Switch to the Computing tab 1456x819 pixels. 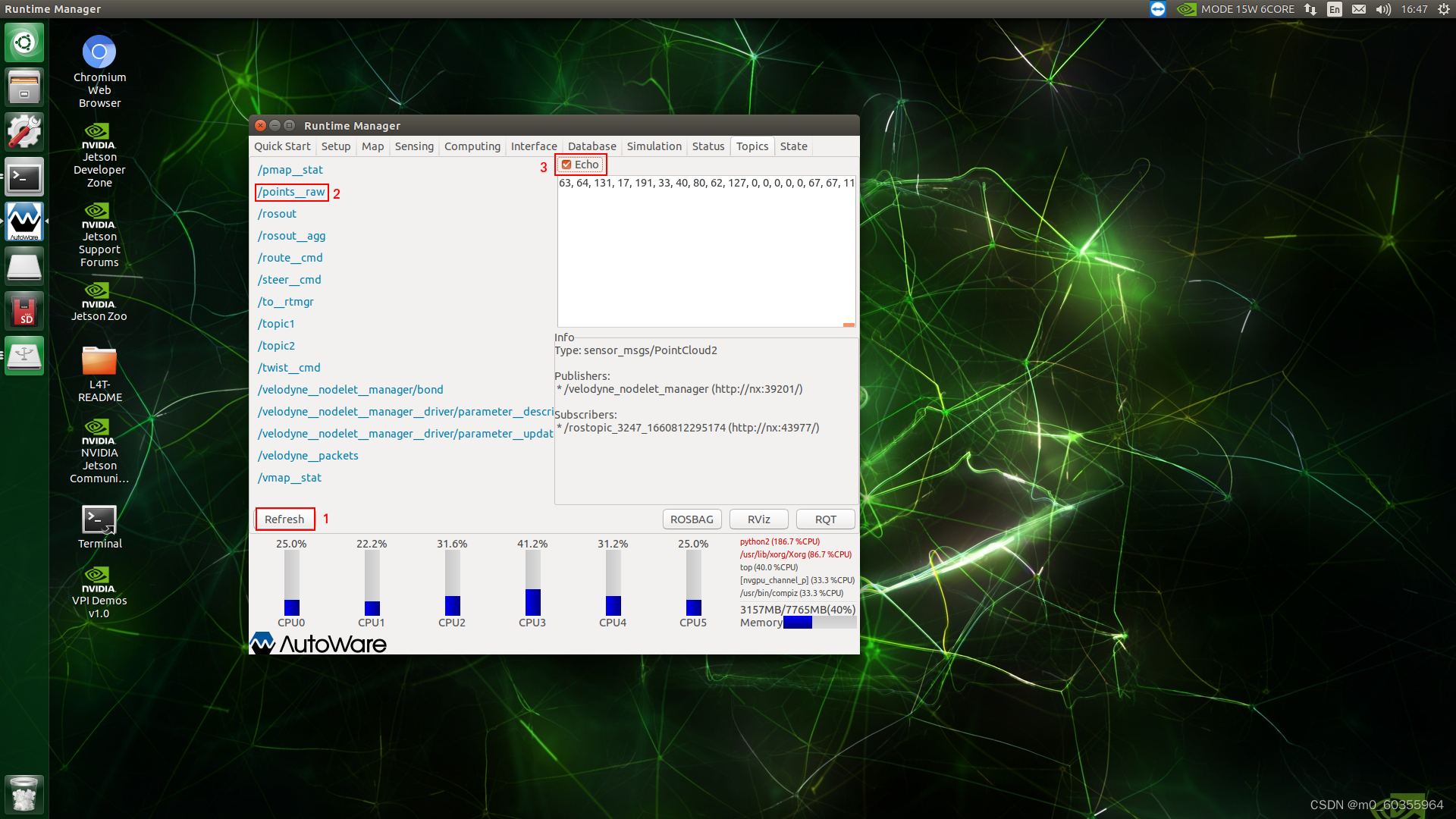(472, 146)
